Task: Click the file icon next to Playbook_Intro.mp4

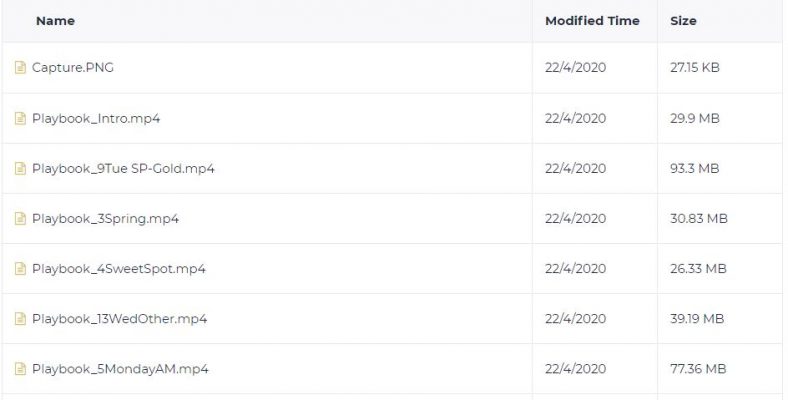Action: pyautogui.click(x=20, y=119)
